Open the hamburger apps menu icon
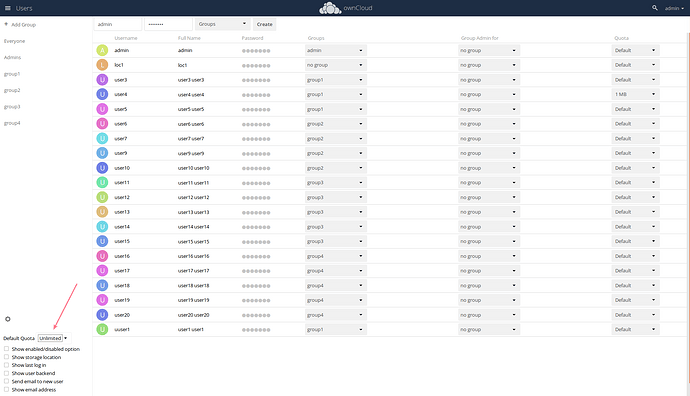The width and height of the screenshot is (690, 396). point(7,8)
